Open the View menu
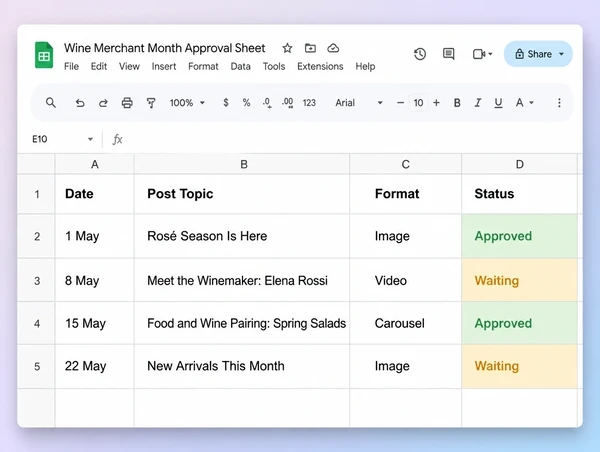The width and height of the screenshot is (600, 452). [x=129, y=66]
